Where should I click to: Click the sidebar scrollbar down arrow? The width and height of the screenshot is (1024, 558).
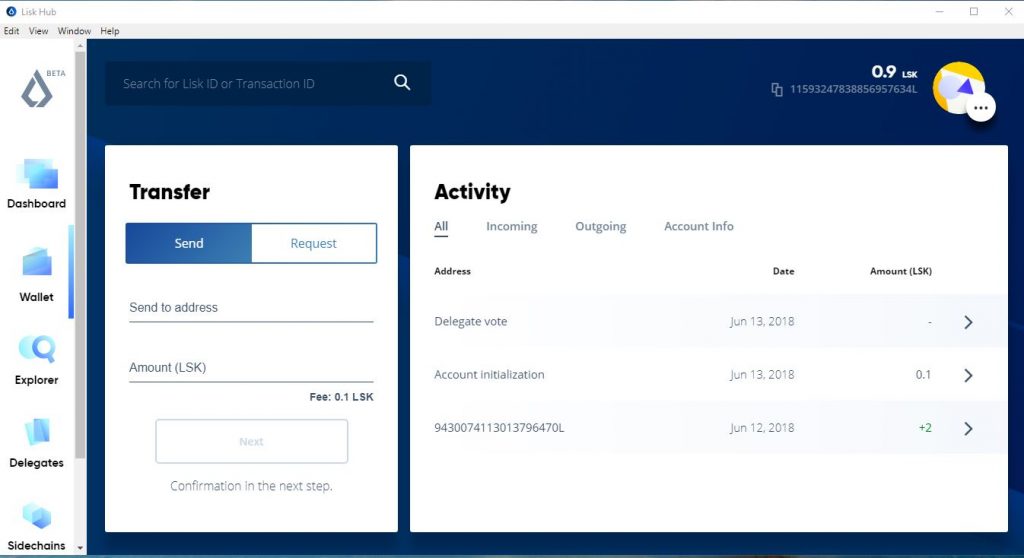pyautogui.click(x=80, y=548)
